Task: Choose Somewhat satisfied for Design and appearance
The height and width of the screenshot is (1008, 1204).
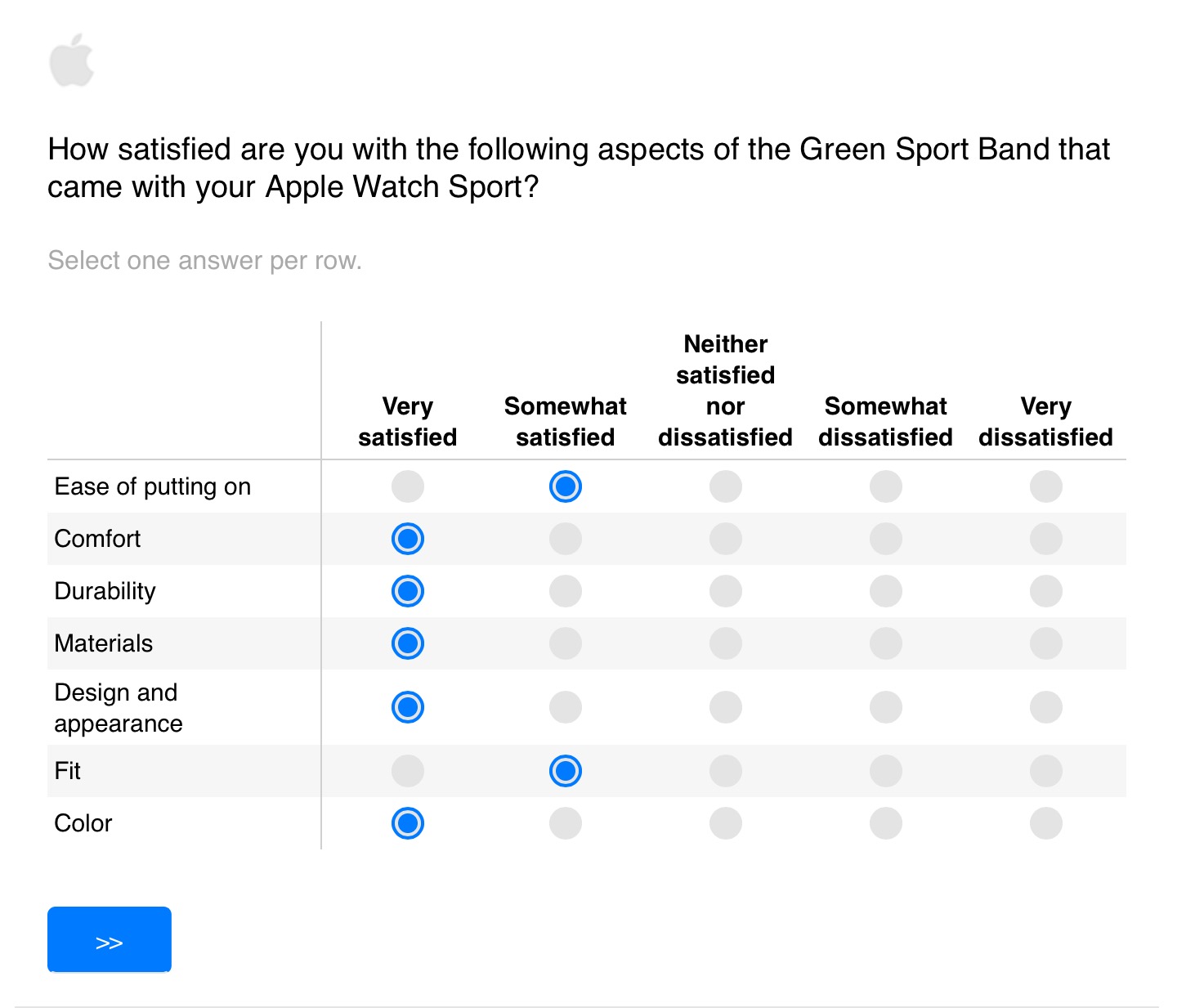Action: [x=566, y=707]
